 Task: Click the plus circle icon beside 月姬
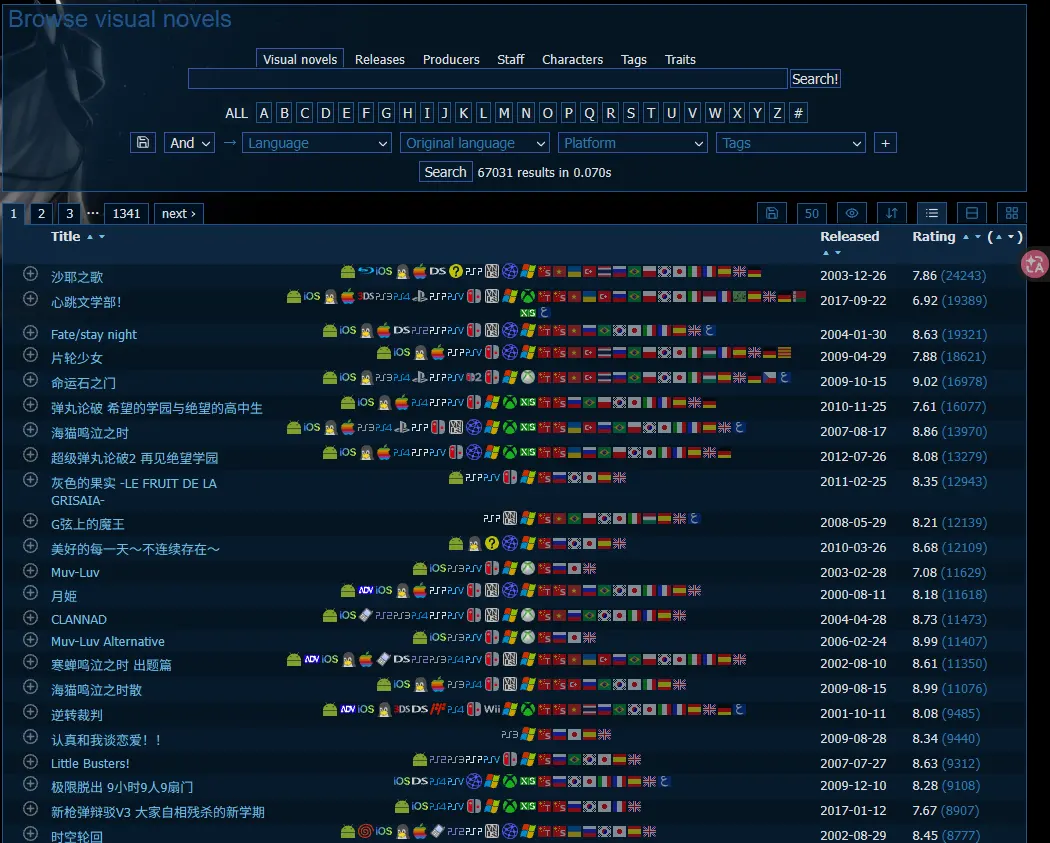tap(30, 593)
